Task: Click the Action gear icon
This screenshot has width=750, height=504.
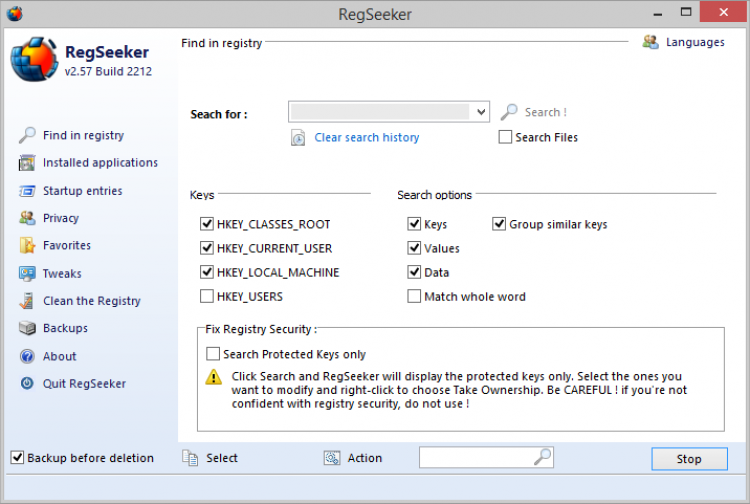Action: point(332,458)
